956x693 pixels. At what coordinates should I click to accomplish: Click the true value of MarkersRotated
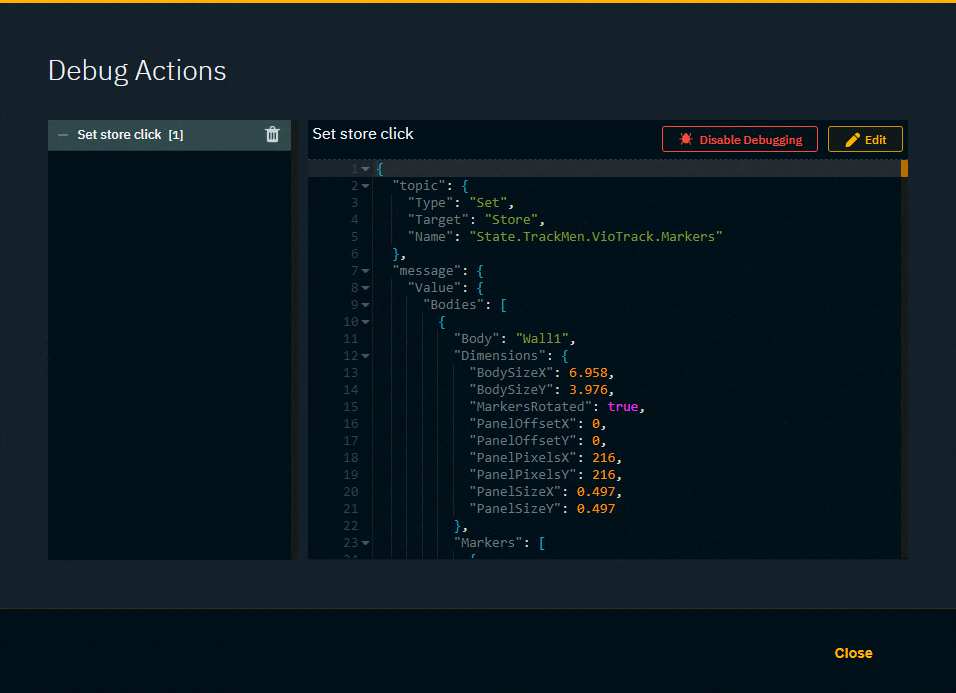[x=624, y=406]
